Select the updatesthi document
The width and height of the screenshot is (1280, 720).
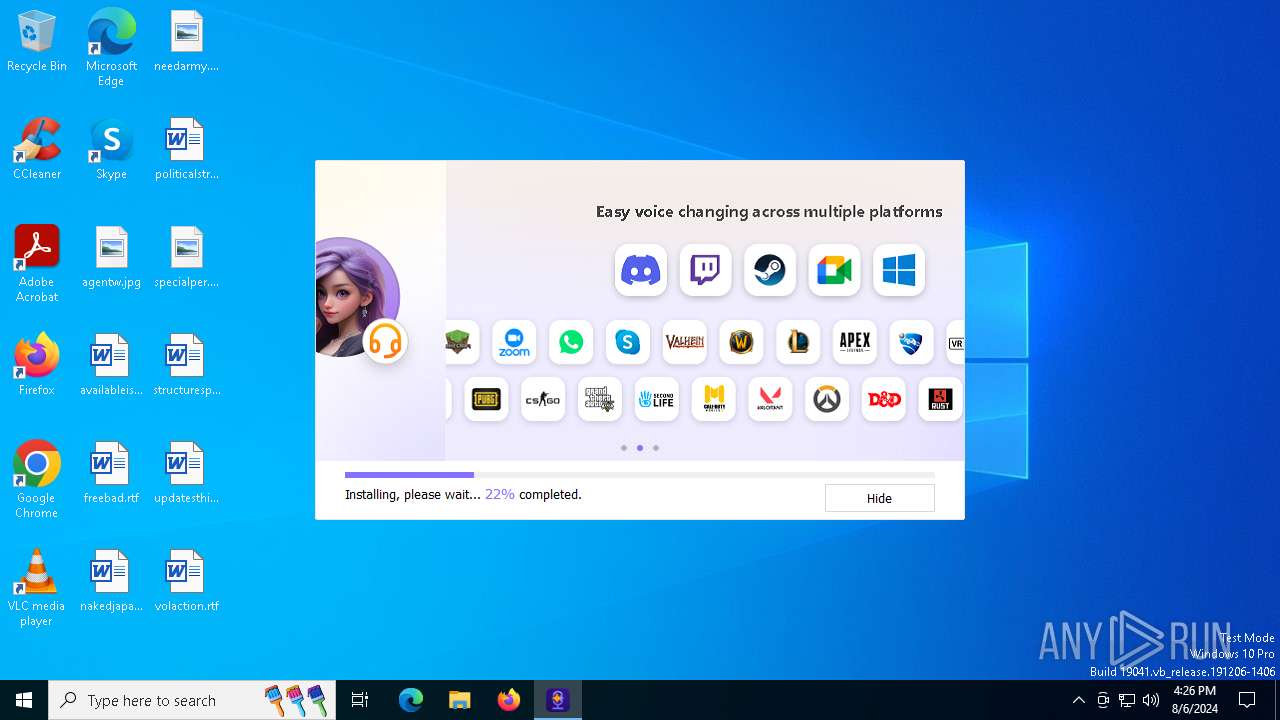(x=186, y=473)
